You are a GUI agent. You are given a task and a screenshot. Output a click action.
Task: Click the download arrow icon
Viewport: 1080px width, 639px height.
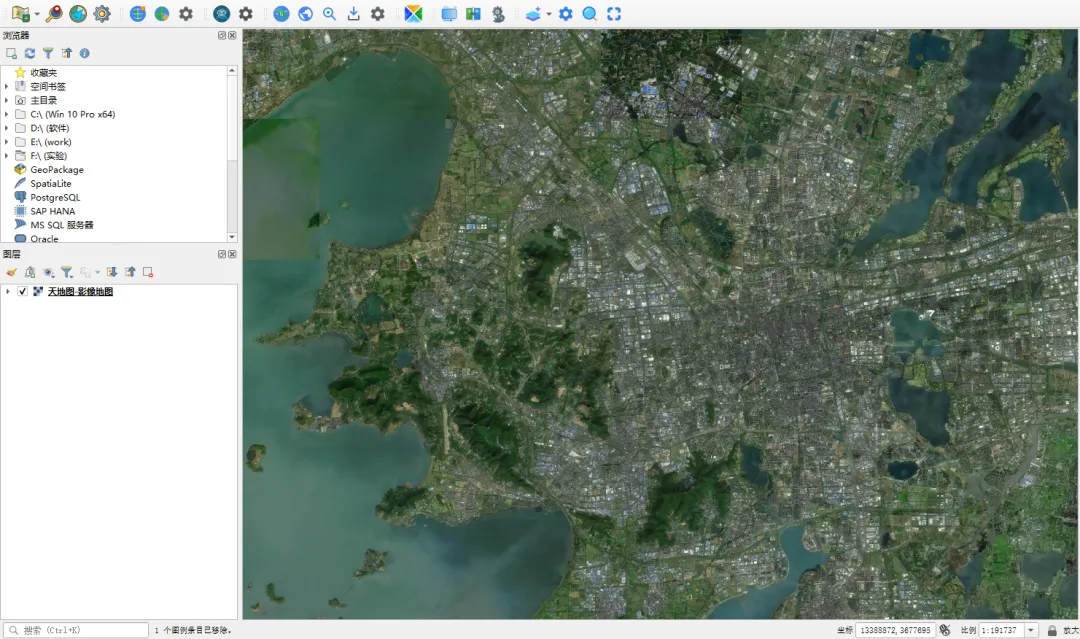click(353, 14)
